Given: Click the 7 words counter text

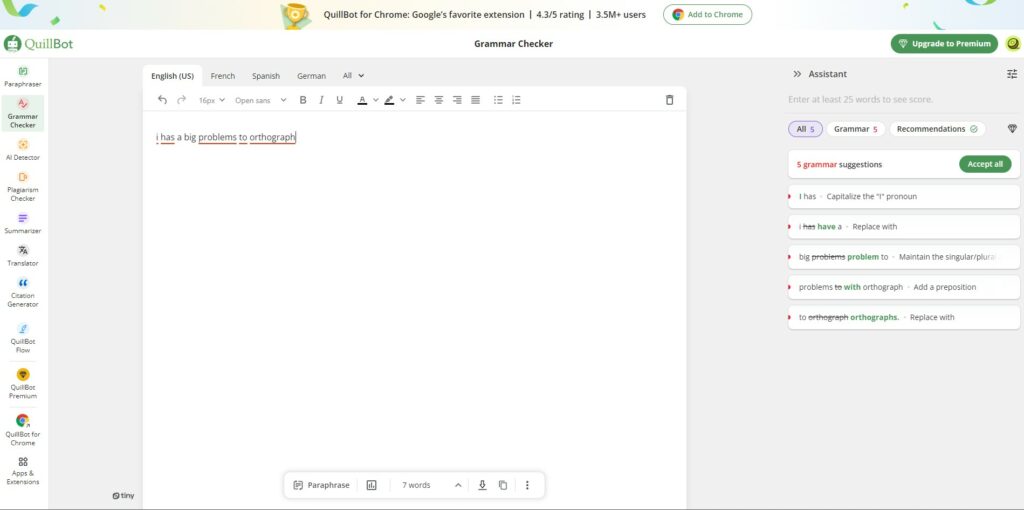Looking at the screenshot, I should click(x=416, y=485).
